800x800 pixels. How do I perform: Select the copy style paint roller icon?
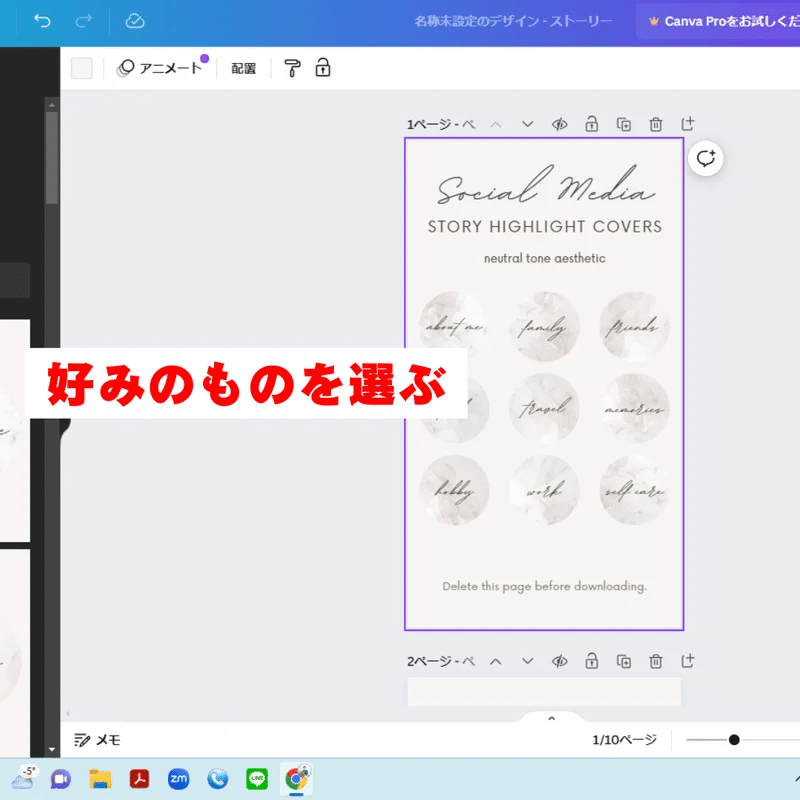tap(292, 68)
